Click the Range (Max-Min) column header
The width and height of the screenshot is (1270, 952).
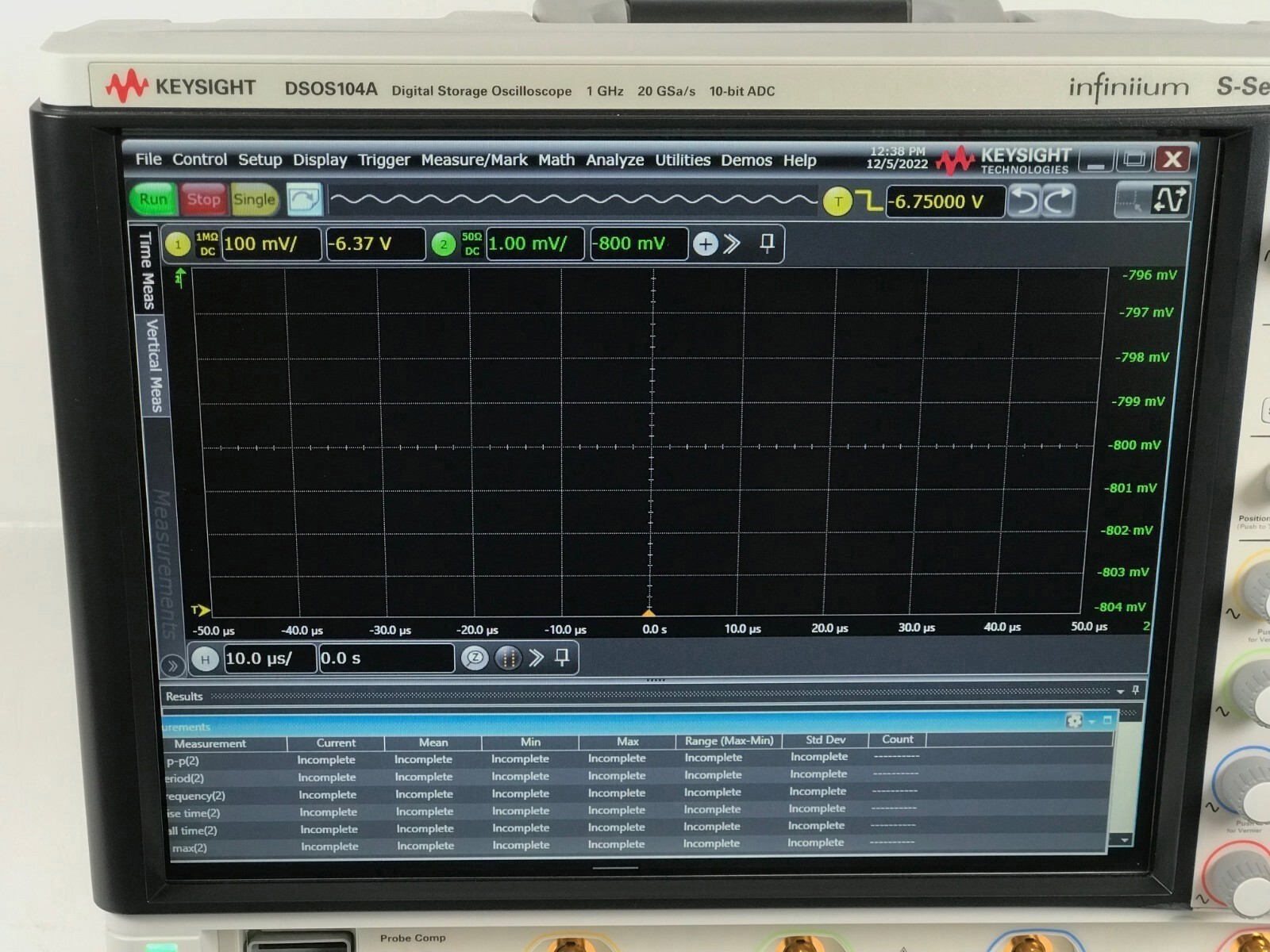point(729,741)
